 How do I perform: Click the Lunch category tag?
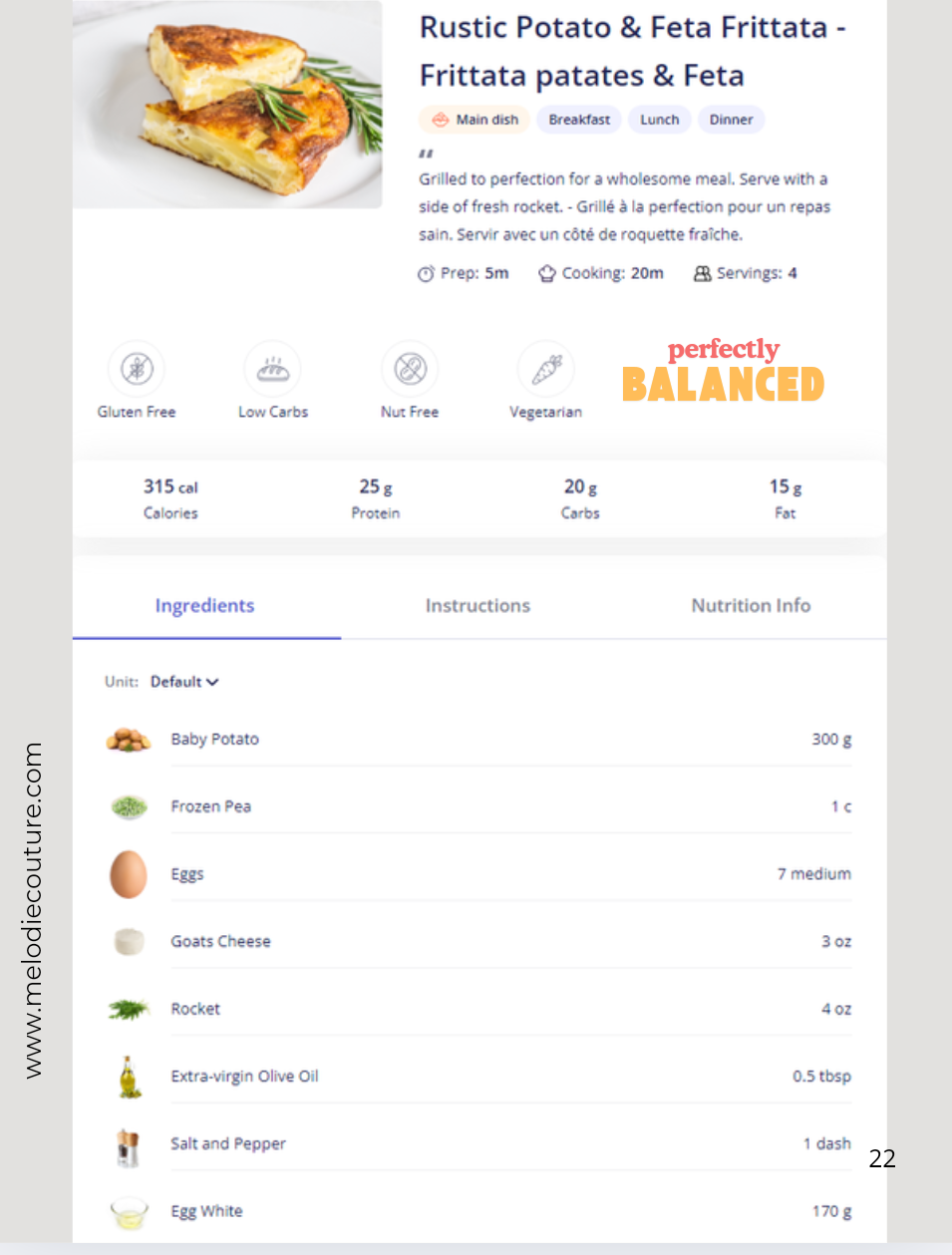point(659,120)
